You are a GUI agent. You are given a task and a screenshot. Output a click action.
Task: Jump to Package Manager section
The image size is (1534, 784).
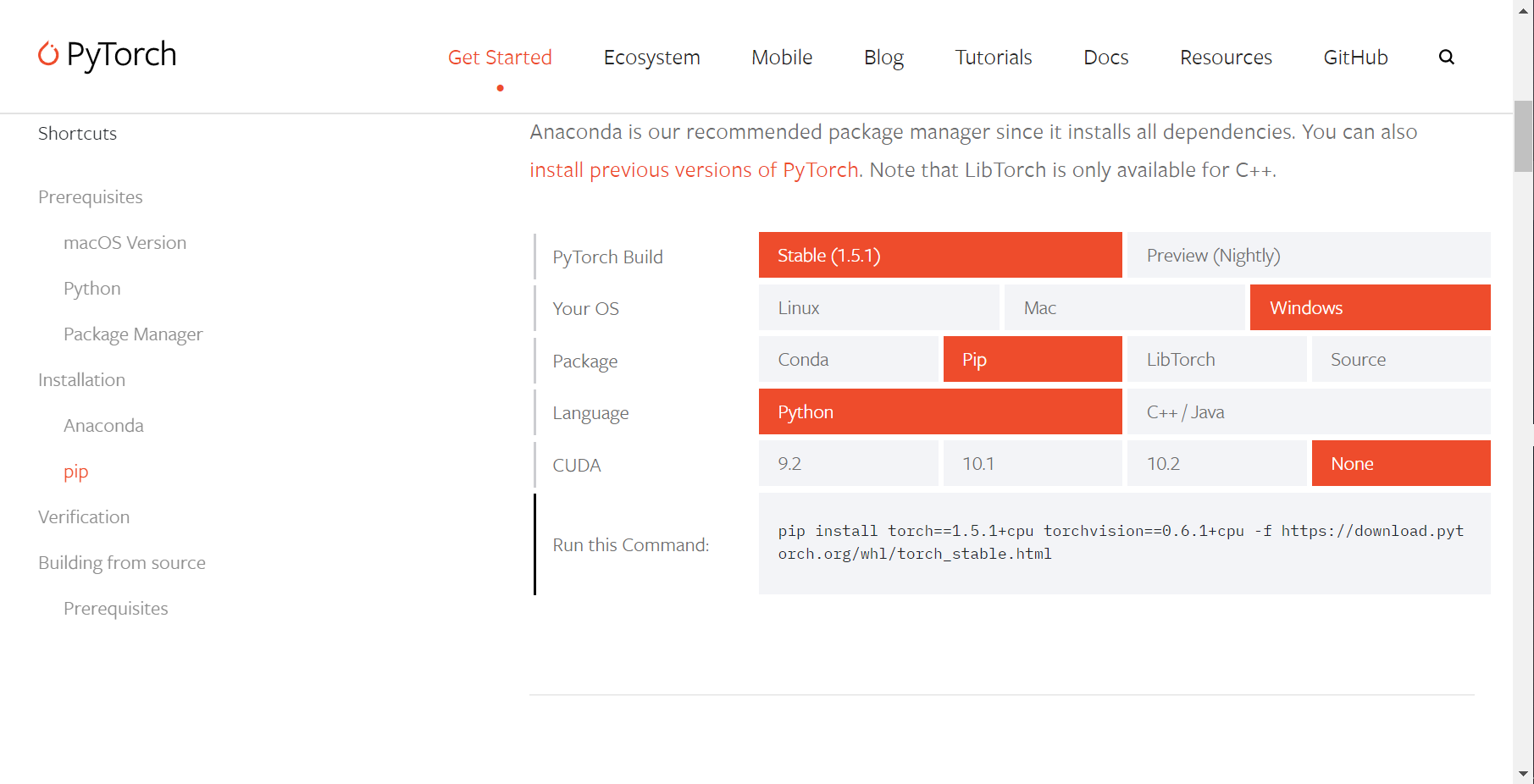[x=133, y=334]
